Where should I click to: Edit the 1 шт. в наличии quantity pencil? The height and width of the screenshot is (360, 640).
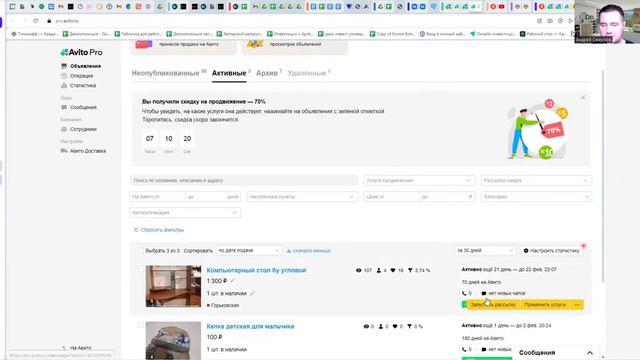click(x=252, y=293)
